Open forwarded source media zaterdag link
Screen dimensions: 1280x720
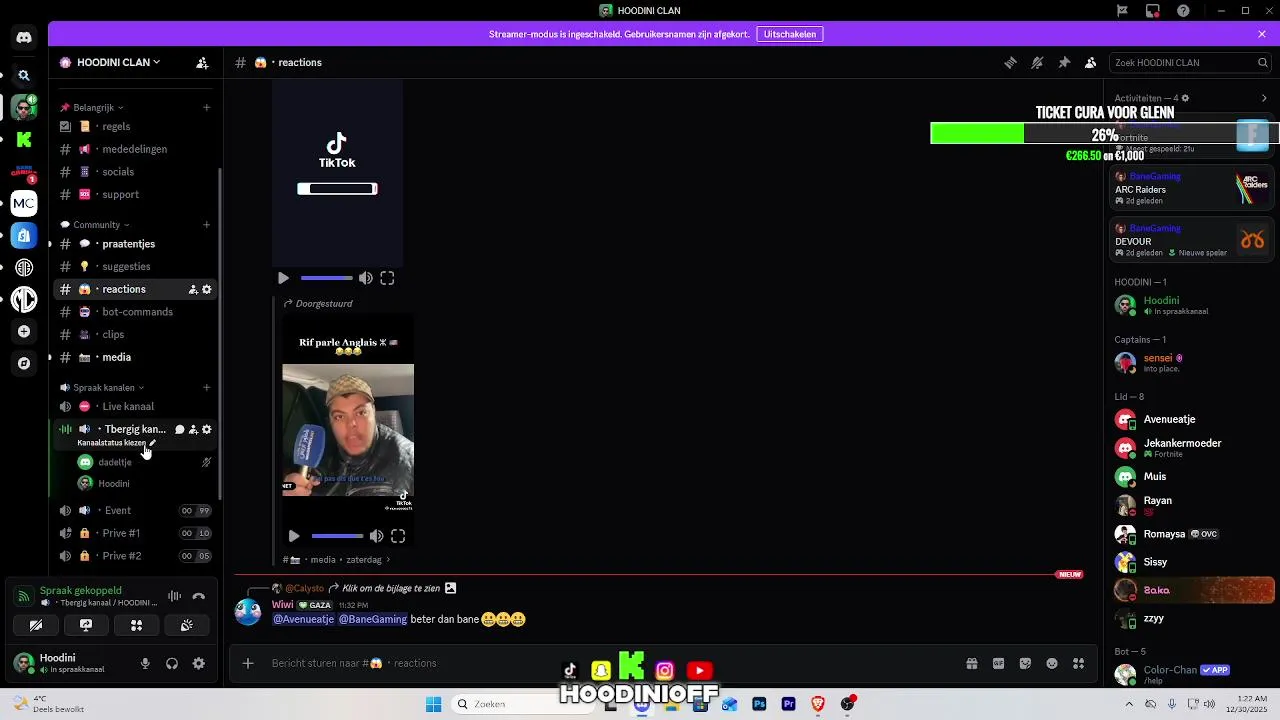[x=337, y=560]
